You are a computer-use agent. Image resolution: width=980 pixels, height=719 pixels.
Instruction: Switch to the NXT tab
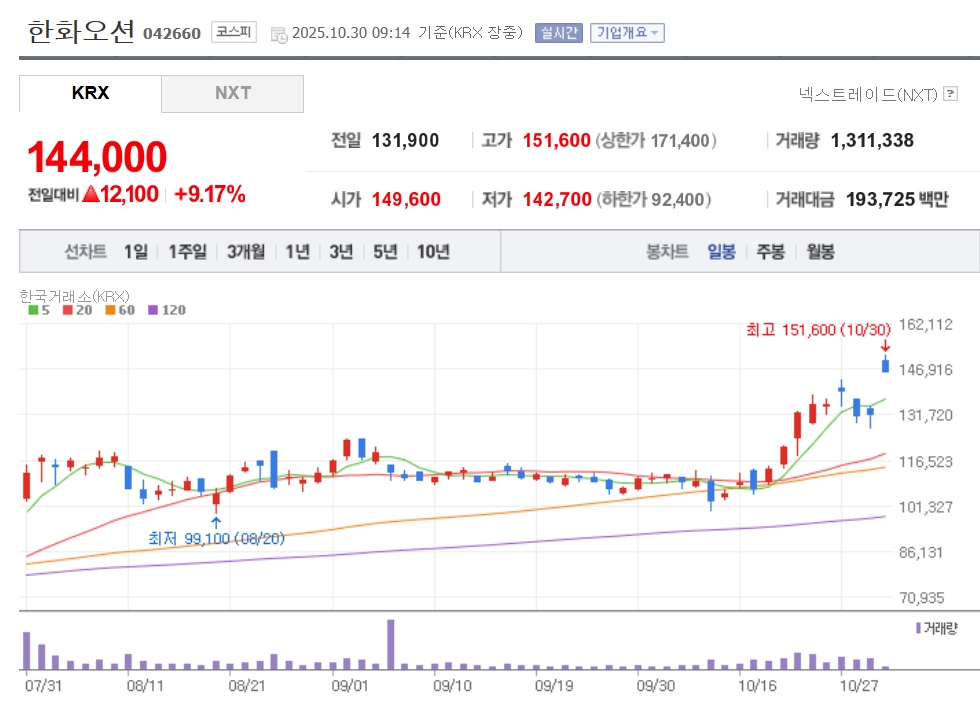(232, 93)
